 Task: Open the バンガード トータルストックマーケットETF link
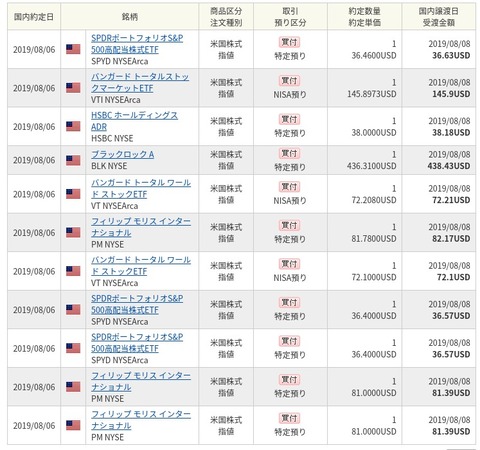coord(140,82)
